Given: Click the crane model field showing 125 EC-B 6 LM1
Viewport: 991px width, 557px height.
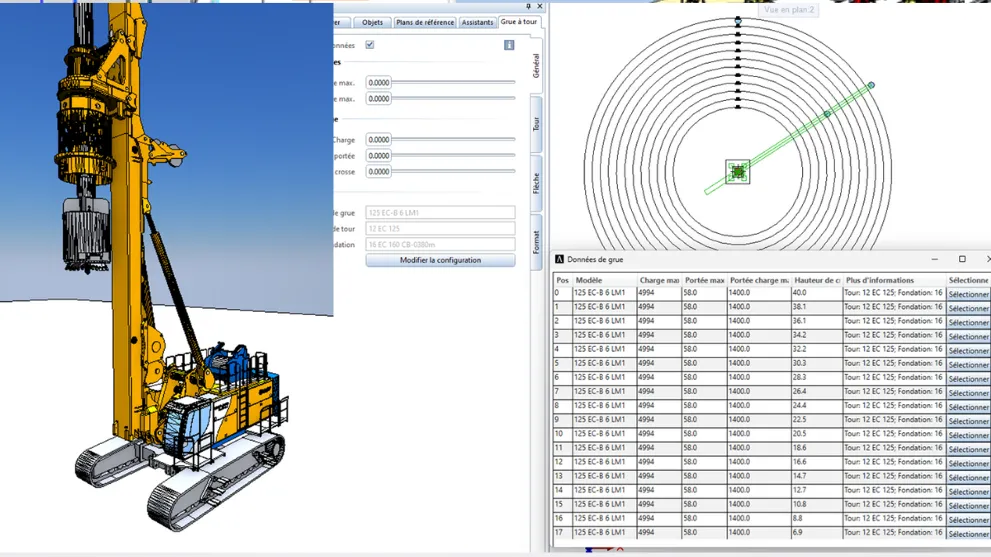Looking at the screenshot, I should coord(440,213).
